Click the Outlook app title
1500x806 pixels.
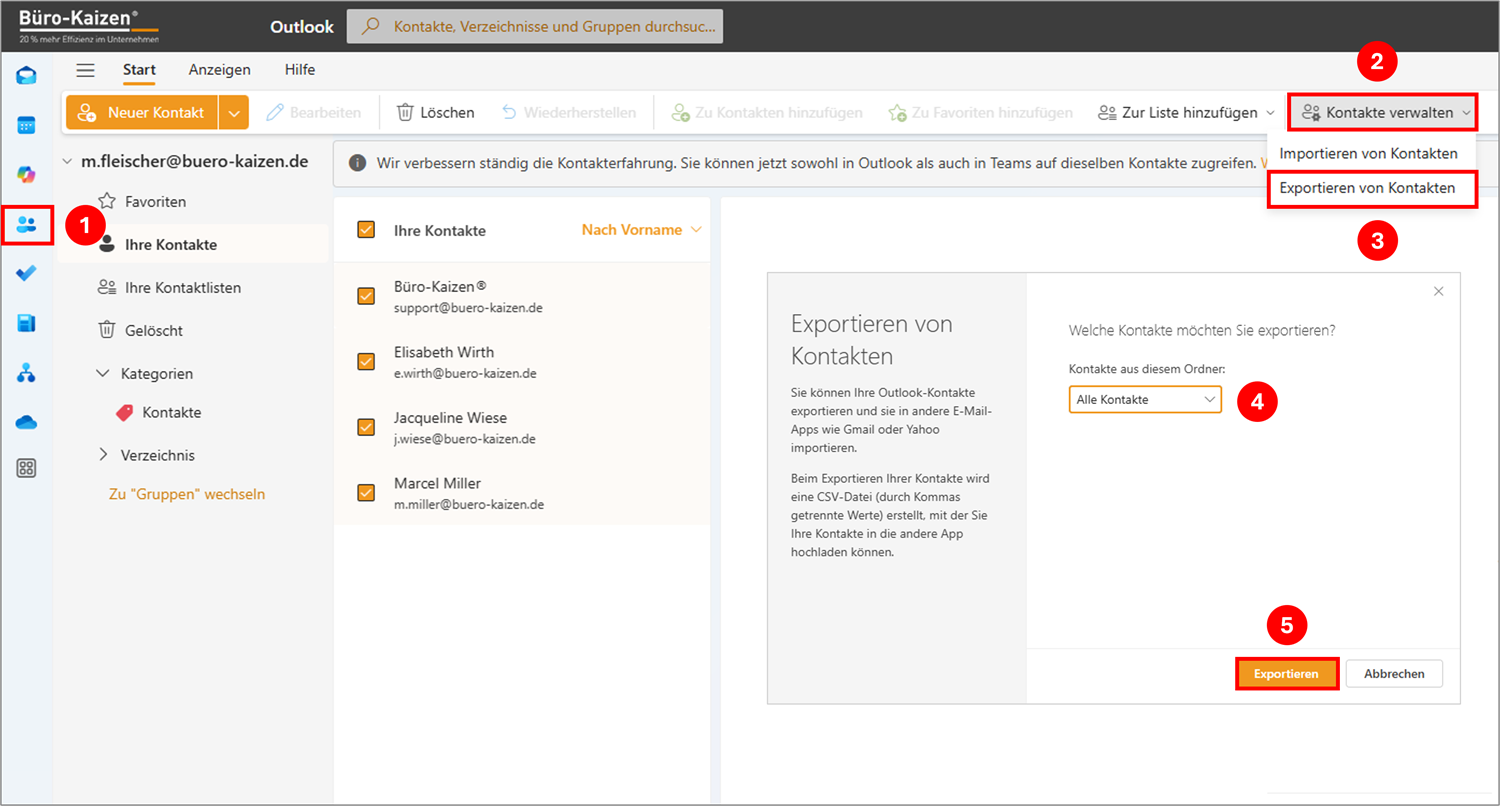point(302,27)
